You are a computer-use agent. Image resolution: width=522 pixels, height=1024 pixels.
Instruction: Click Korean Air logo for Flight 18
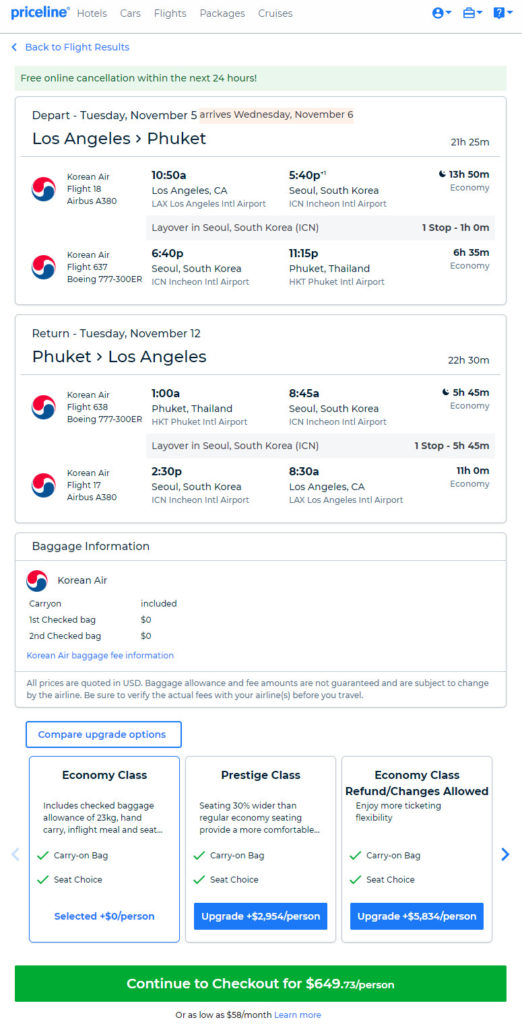(x=43, y=189)
